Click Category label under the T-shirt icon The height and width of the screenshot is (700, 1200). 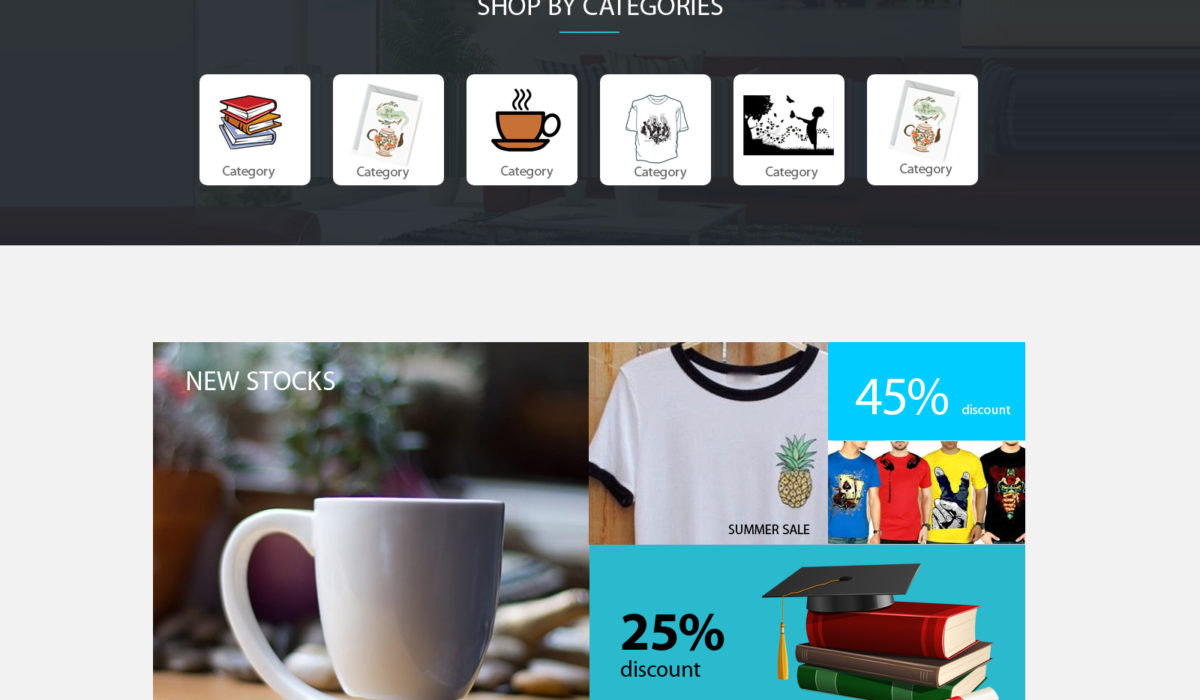pyautogui.click(x=660, y=172)
